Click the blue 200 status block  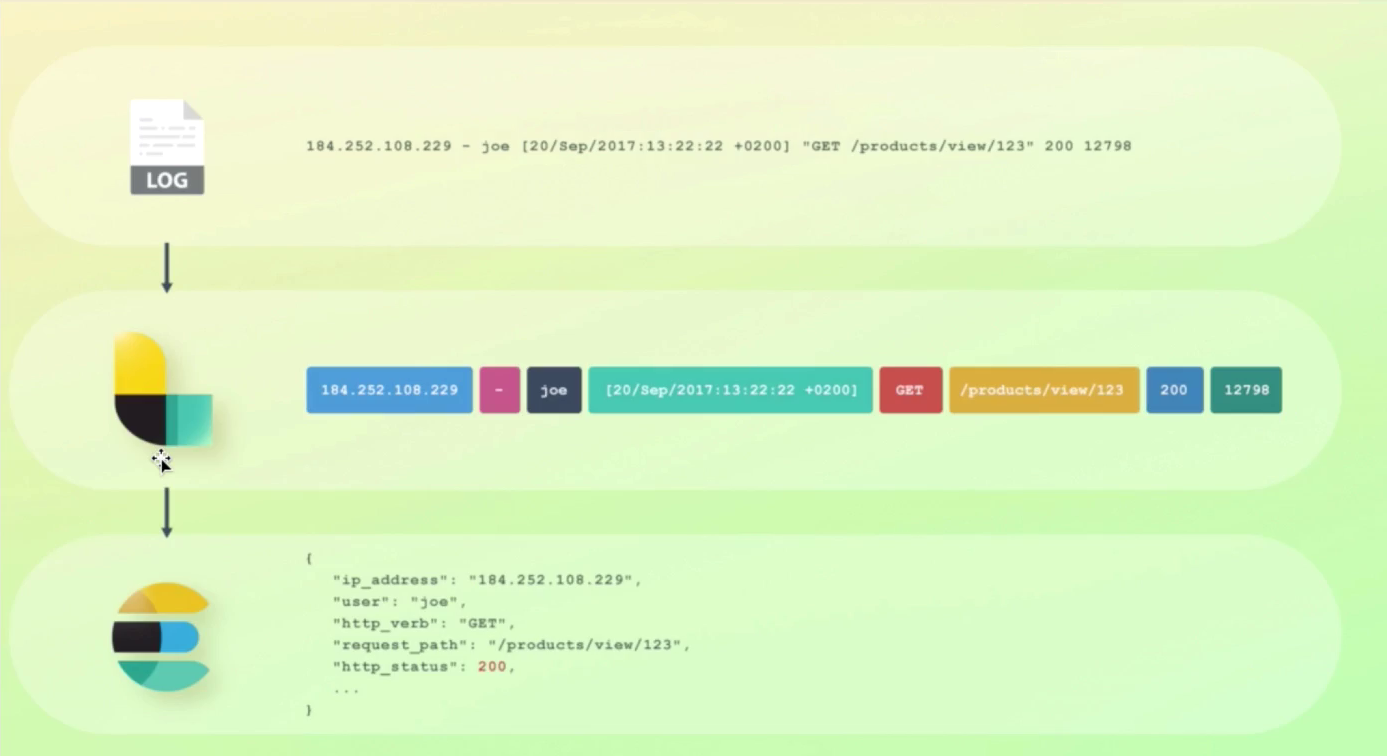[1175, 390]
